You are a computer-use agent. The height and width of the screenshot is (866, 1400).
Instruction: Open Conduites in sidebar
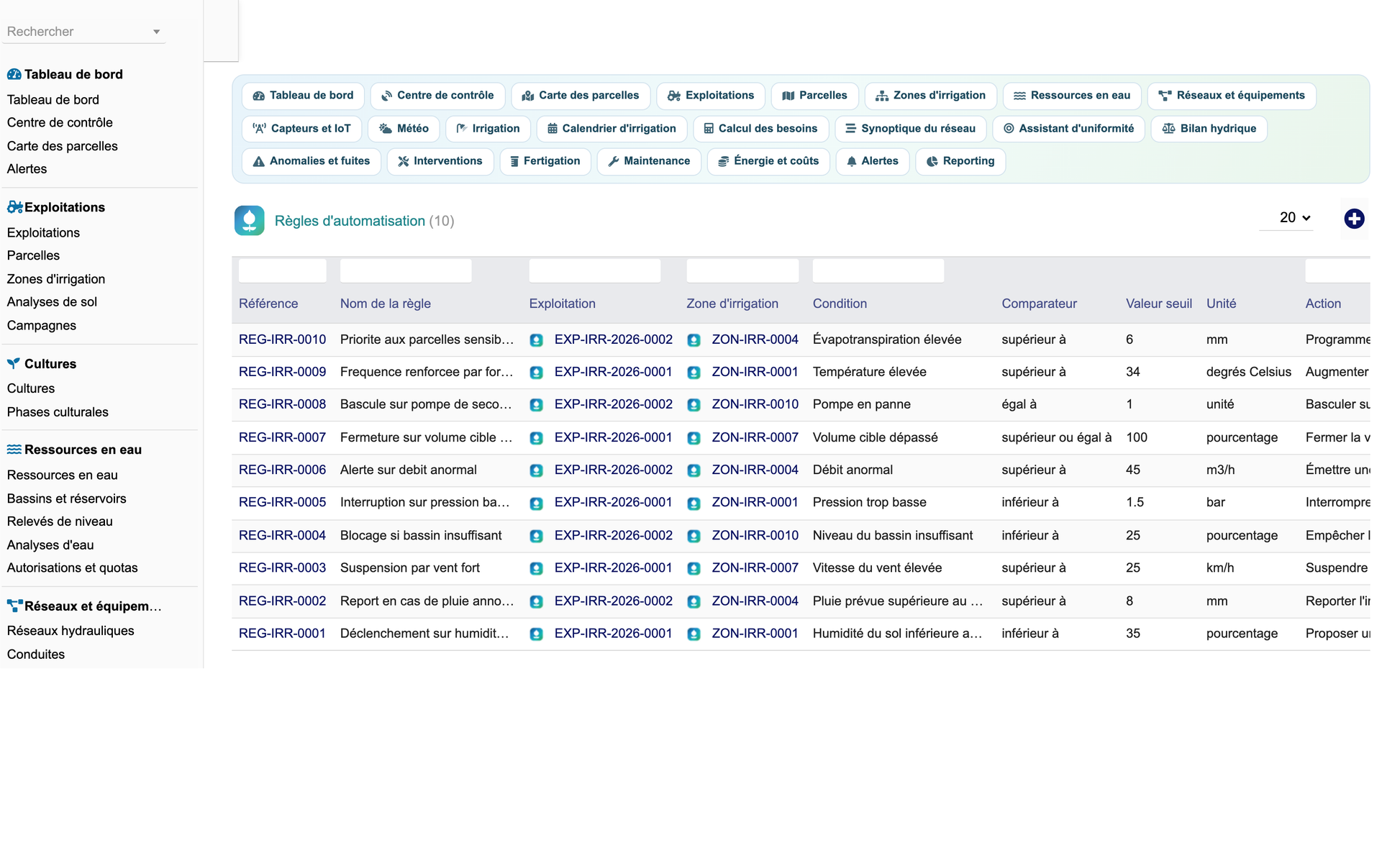[36, 655]
